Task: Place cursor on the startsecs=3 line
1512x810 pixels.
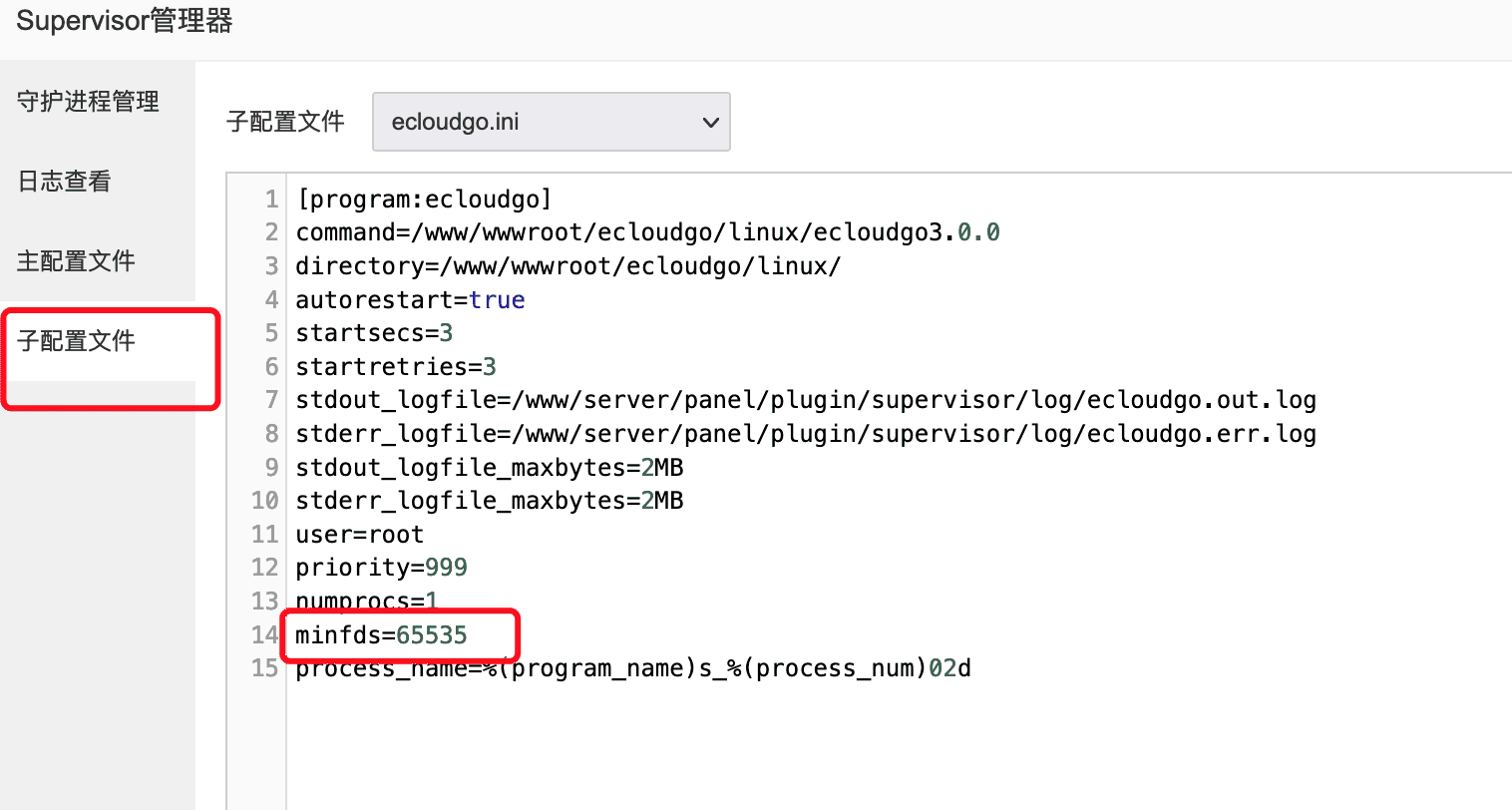Action: [374, 333]
